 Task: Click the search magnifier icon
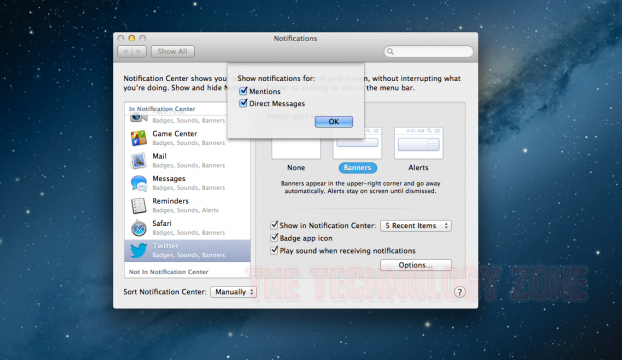coord(390,52)
